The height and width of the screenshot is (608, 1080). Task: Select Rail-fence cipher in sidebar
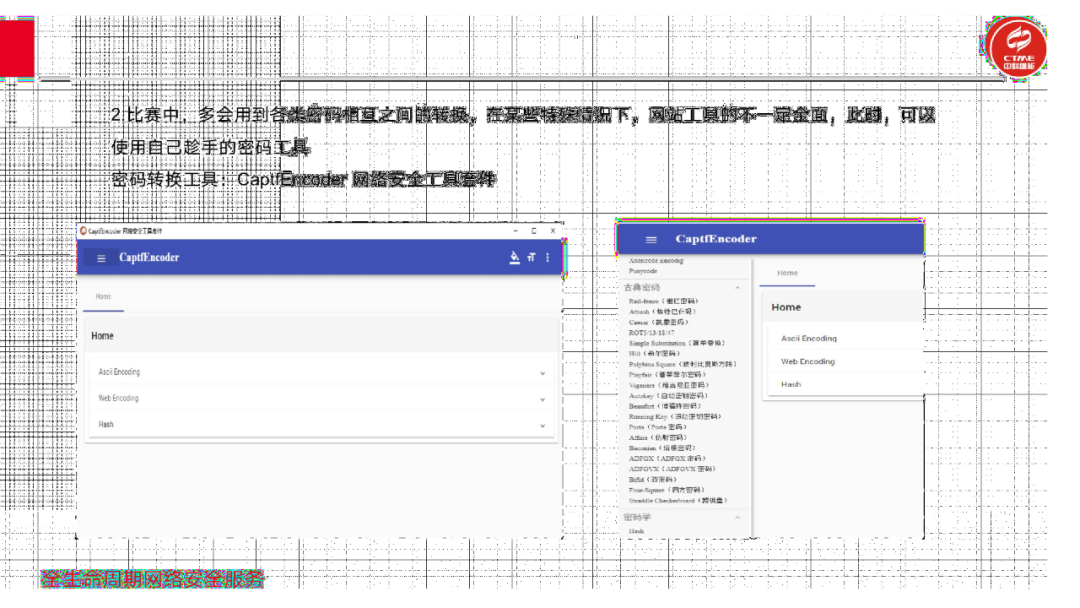tap(664, 302)
